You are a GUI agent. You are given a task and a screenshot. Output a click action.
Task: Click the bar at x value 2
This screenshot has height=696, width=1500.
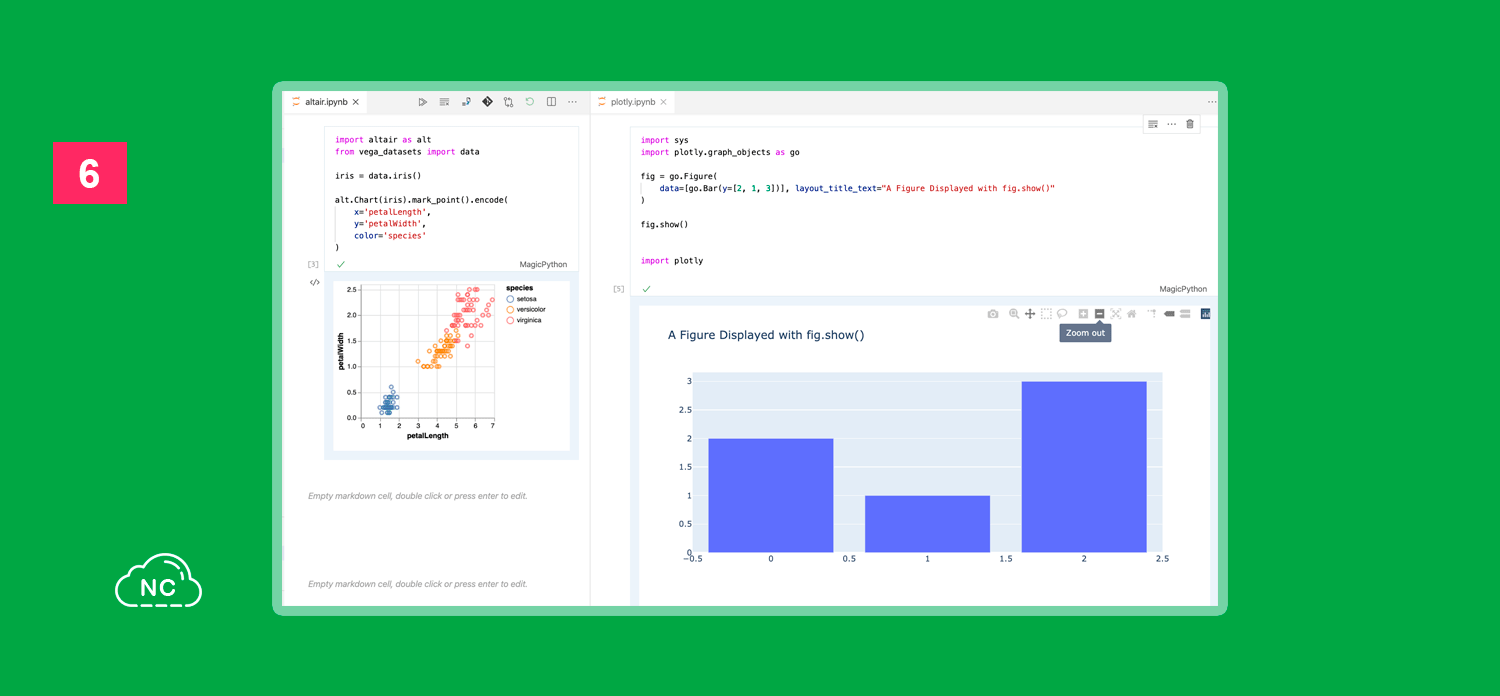[1084, 467]
